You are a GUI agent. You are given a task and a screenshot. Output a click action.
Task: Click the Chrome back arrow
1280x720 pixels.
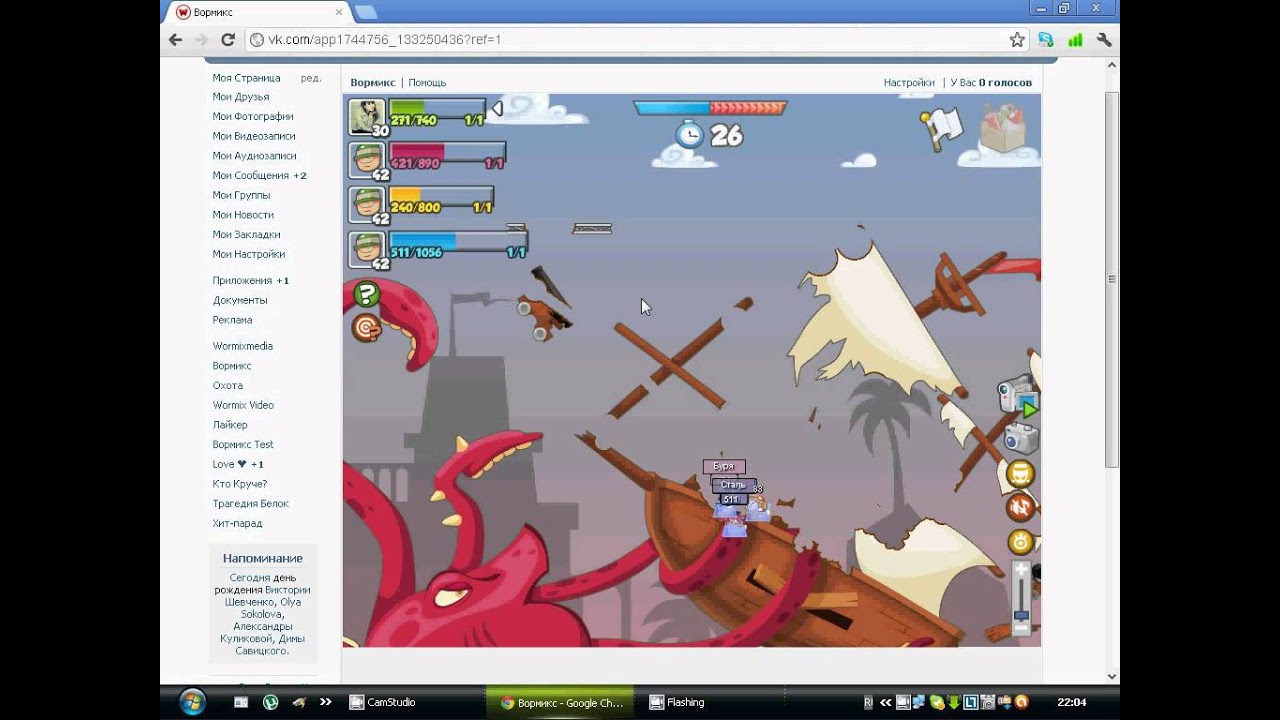tap(176, 40)
